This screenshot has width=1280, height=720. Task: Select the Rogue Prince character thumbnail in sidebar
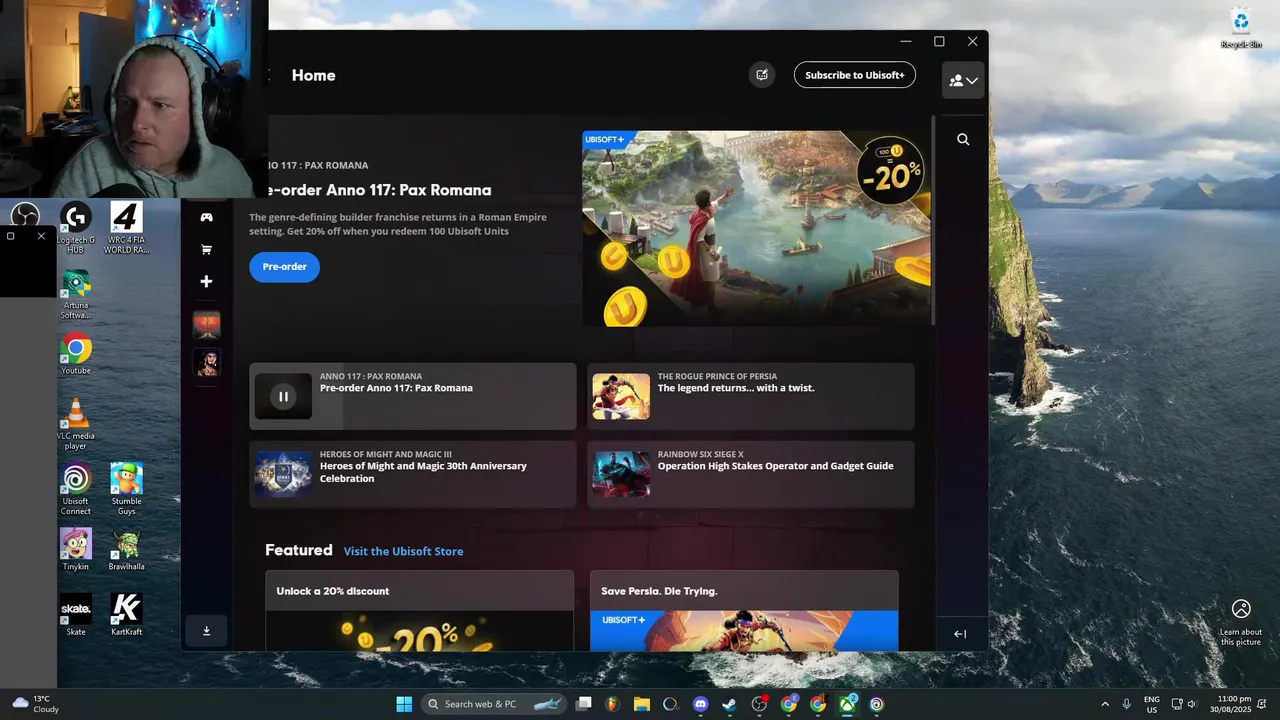206,362
